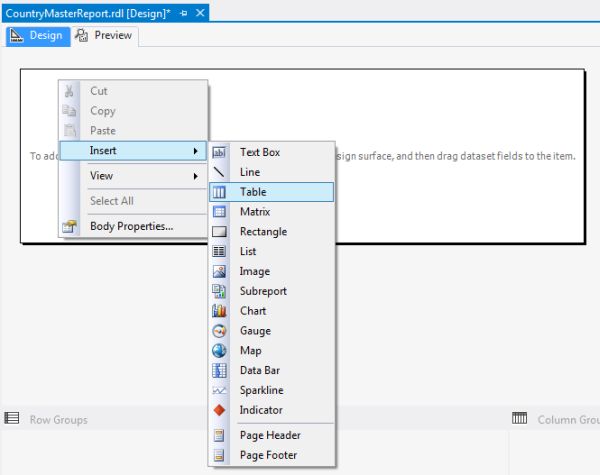Viewport: 600px width, 475px height.
Task: Insert a Line item
Action: 272,172
